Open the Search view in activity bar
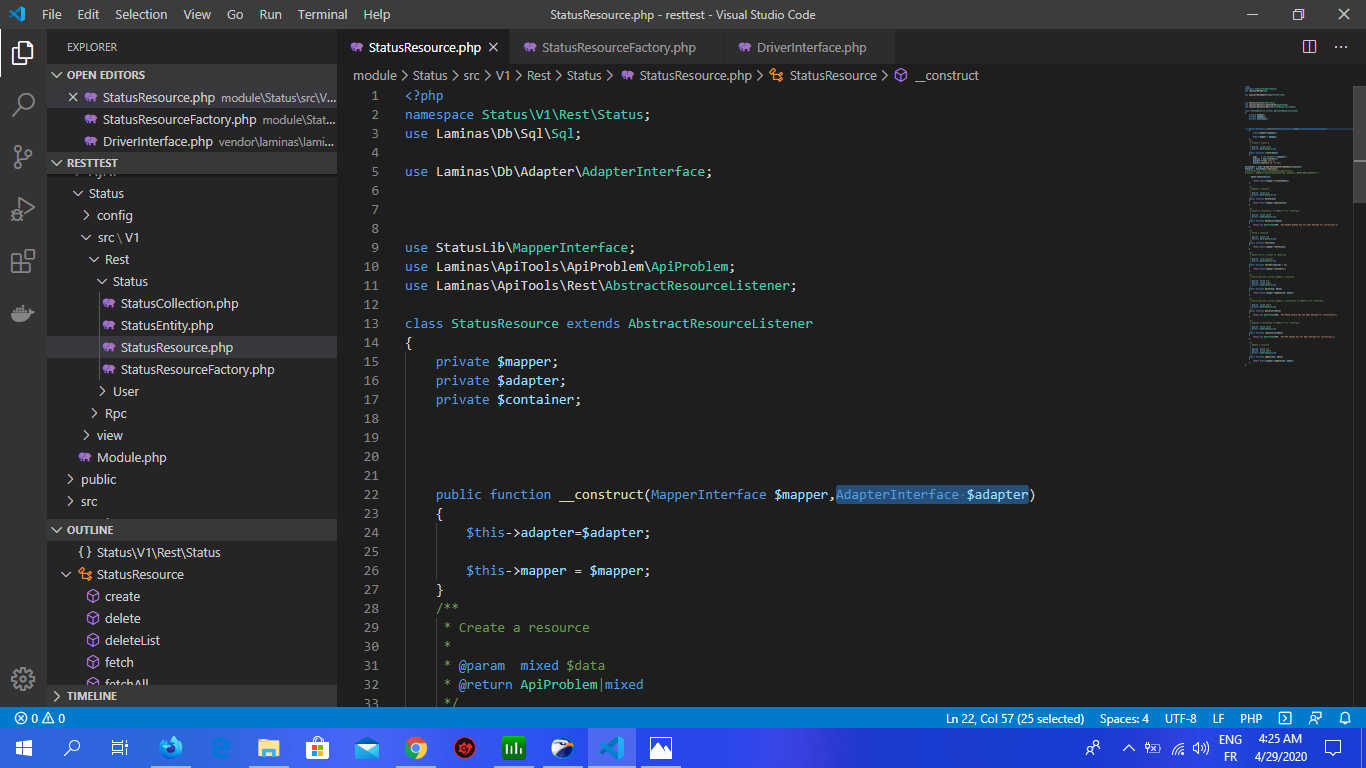The width and height of the screenshot is (1366, 768). click(23, 104)
